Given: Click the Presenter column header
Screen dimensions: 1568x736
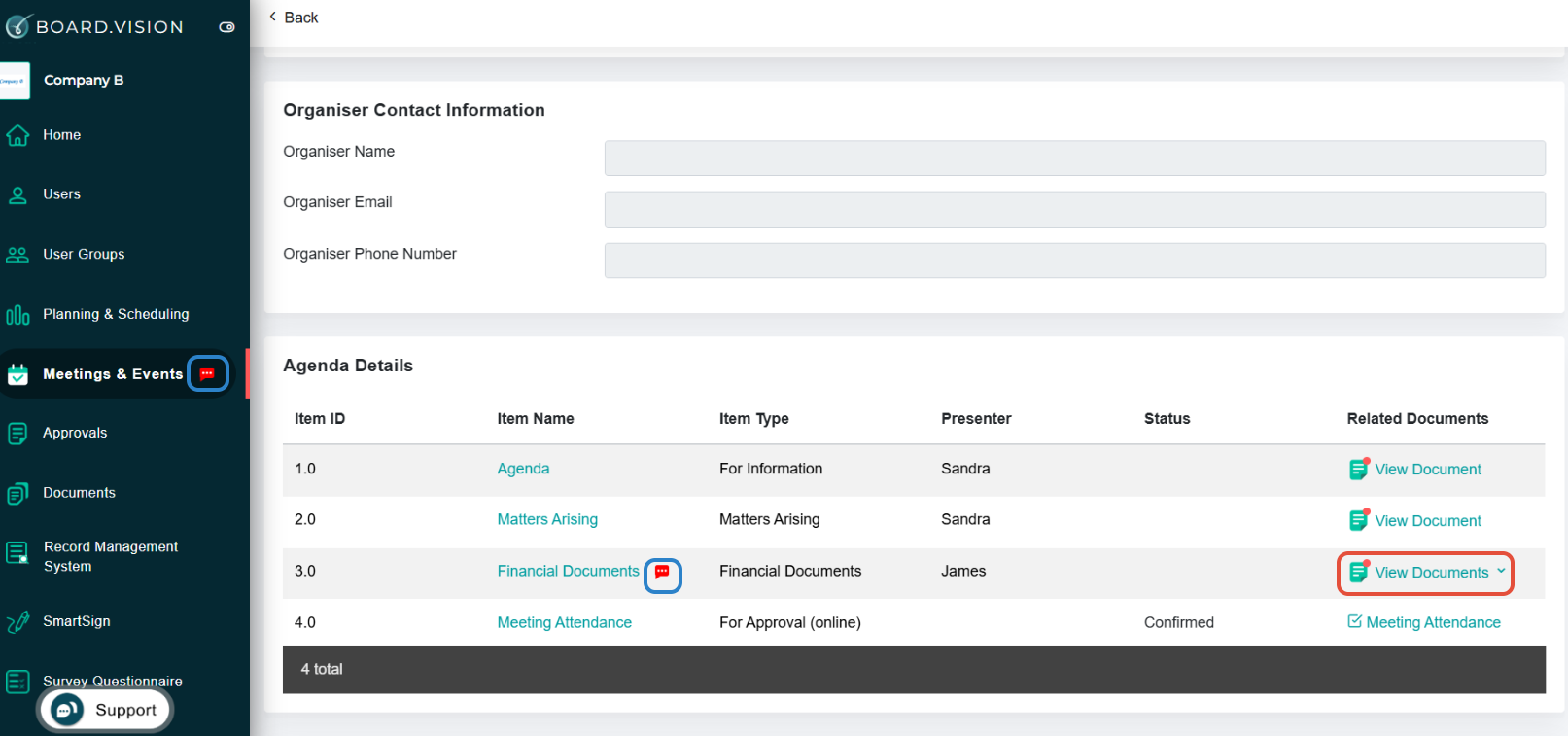Looking at the screenshot, I should (976, 418).
